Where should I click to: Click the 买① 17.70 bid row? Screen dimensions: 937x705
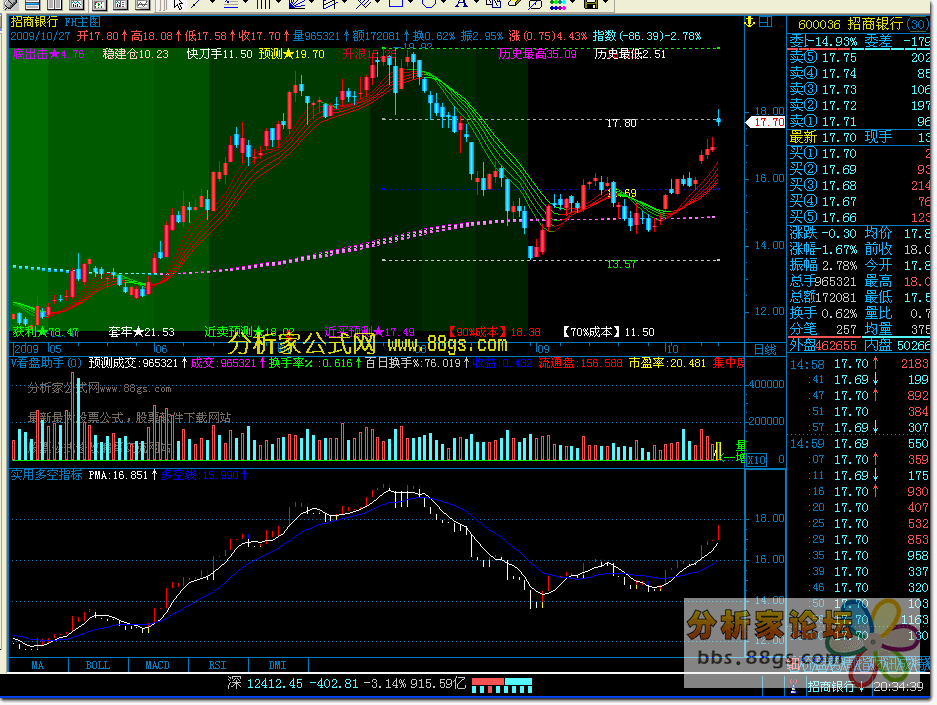click(860, 154)
